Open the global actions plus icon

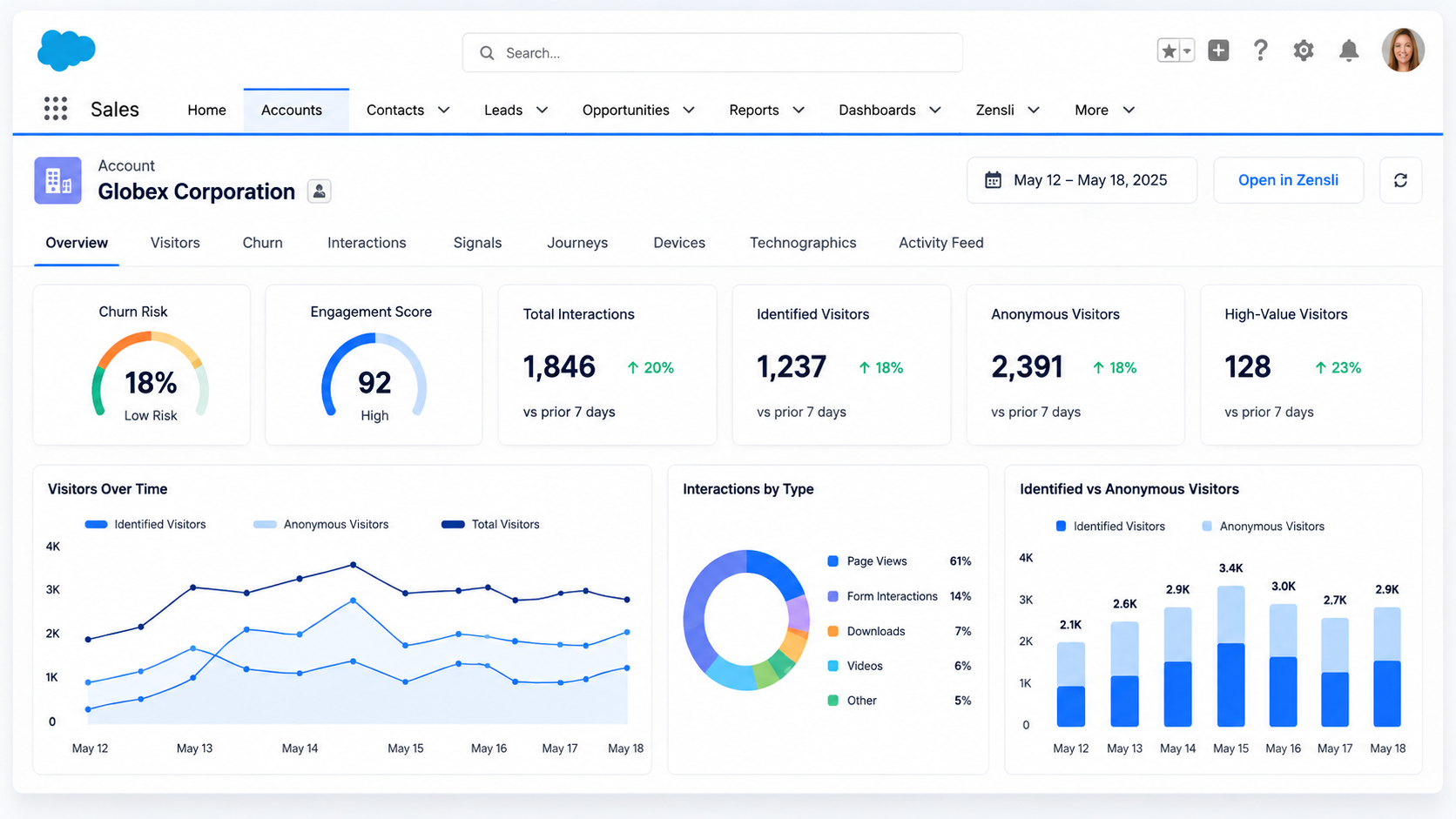tap(1218, 50)
